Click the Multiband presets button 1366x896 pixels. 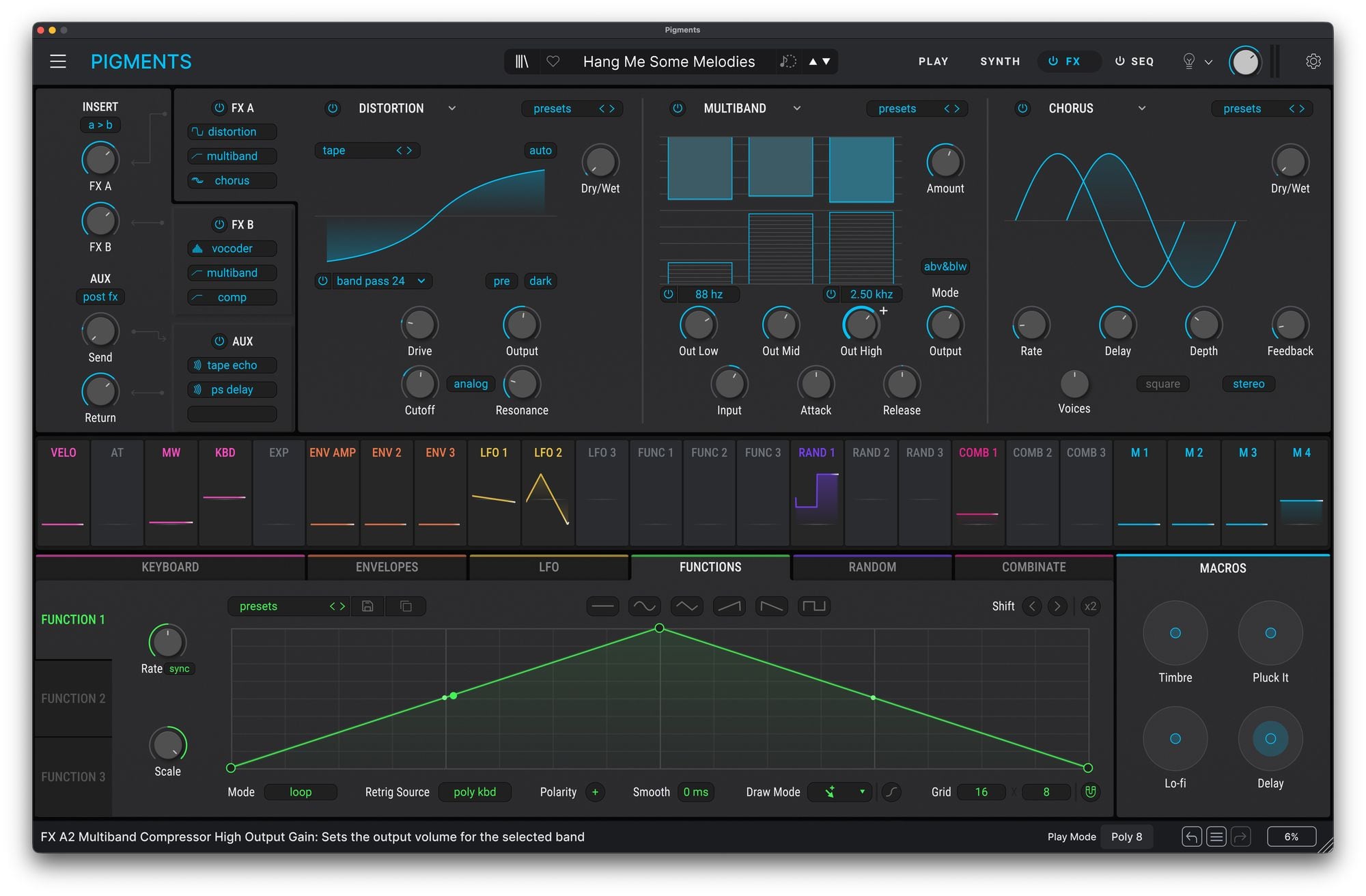click(x=897, y=109)
